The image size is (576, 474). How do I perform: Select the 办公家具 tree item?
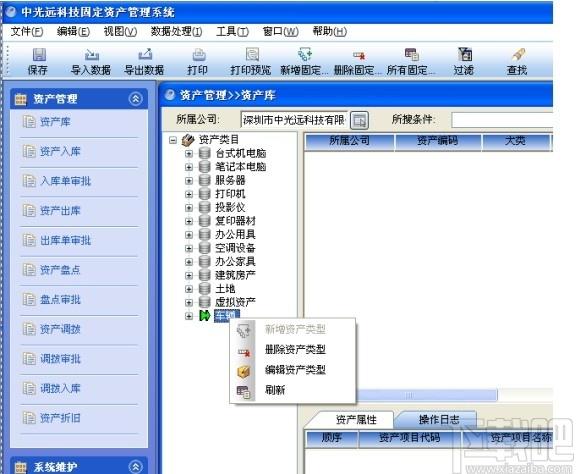(235, 262)
